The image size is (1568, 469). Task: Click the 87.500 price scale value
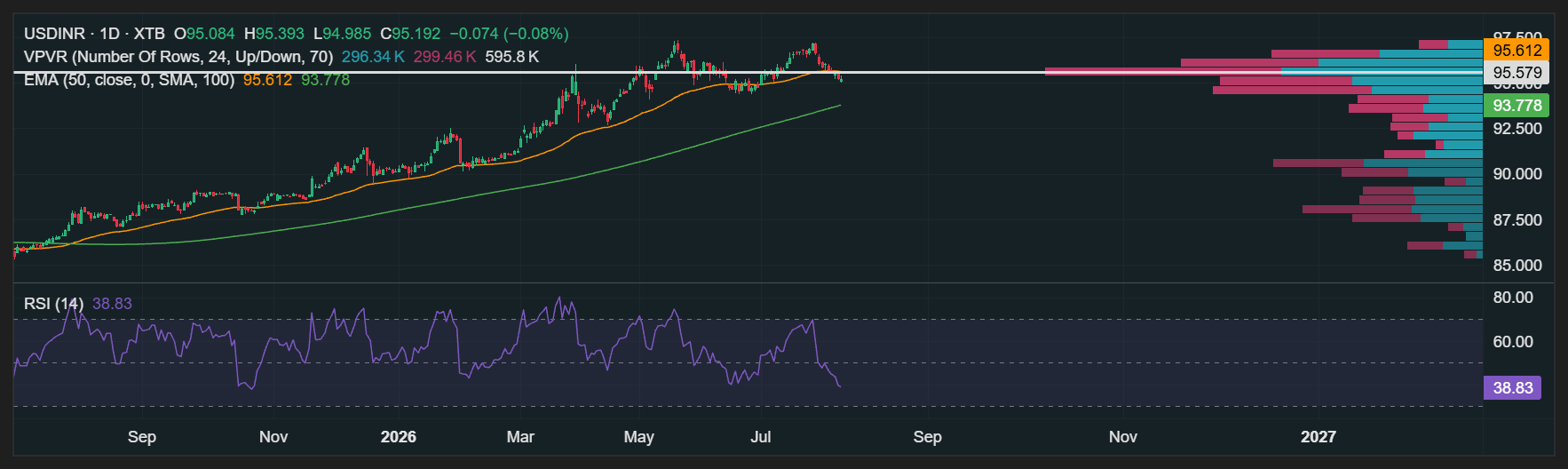1517,220
